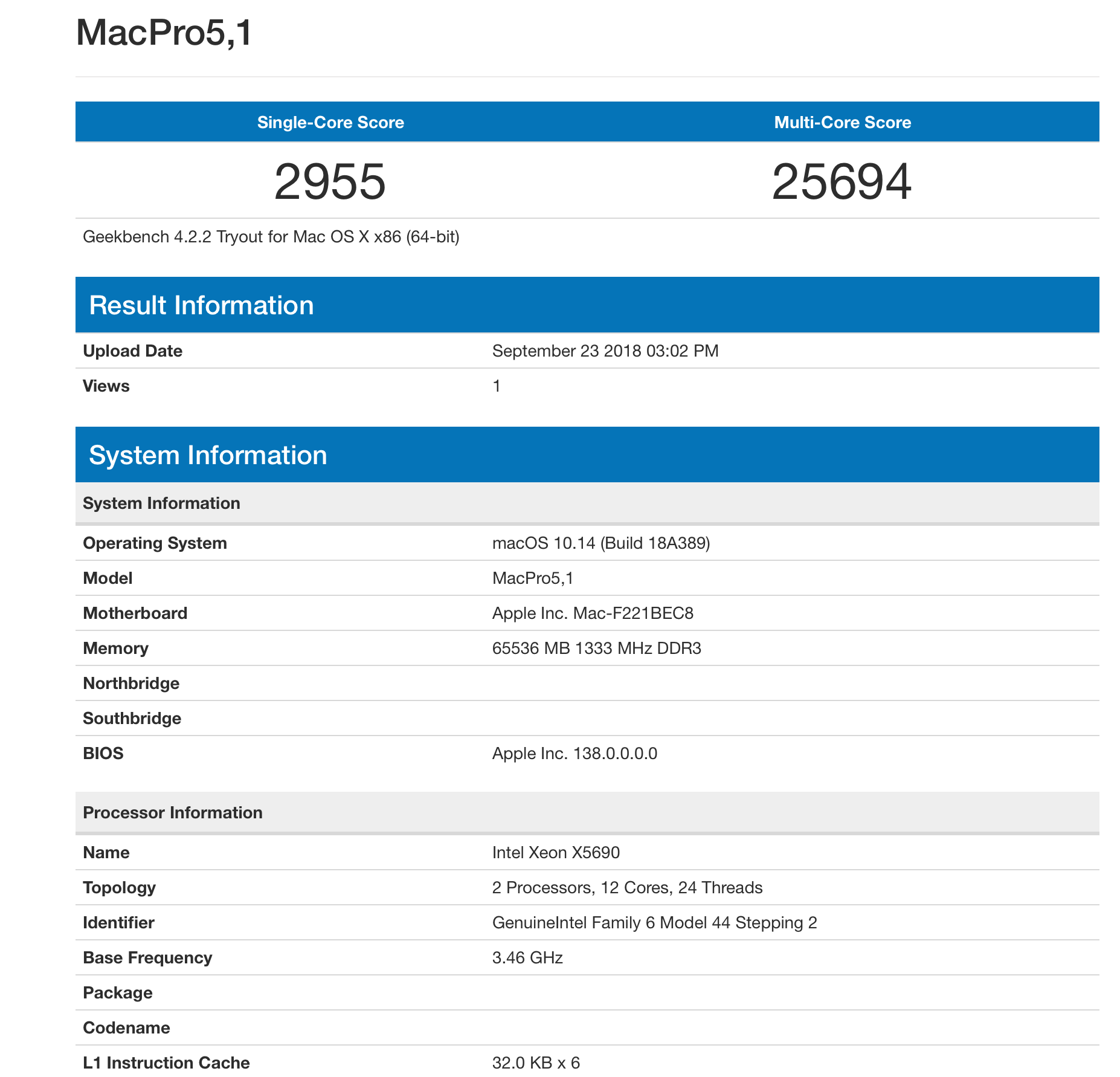Screen dimensions: 1120x1077
Task: Click the Operating System label
Action: pos(155,543)
